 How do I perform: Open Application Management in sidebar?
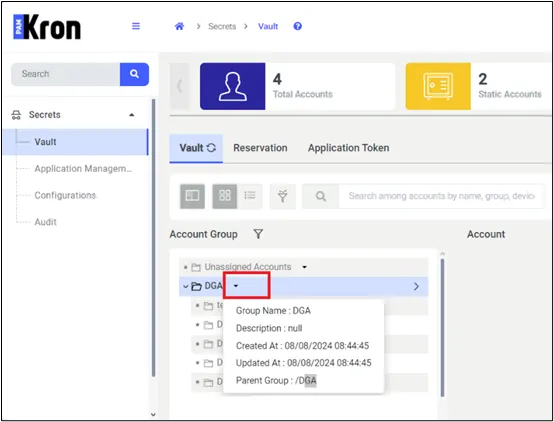pyautogui.click(x=83, y=169)
